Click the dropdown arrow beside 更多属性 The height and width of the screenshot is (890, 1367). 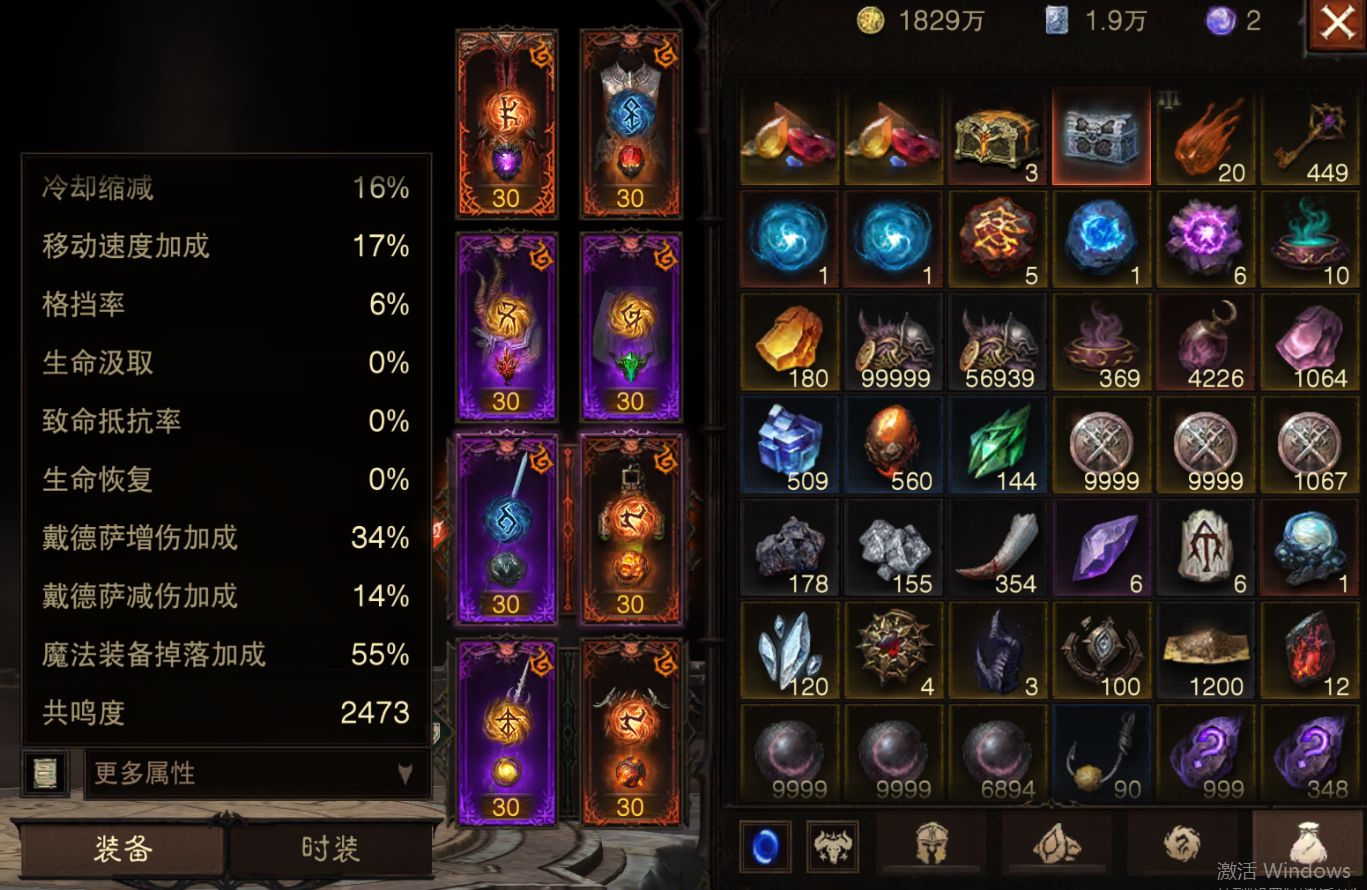[404, 774]
